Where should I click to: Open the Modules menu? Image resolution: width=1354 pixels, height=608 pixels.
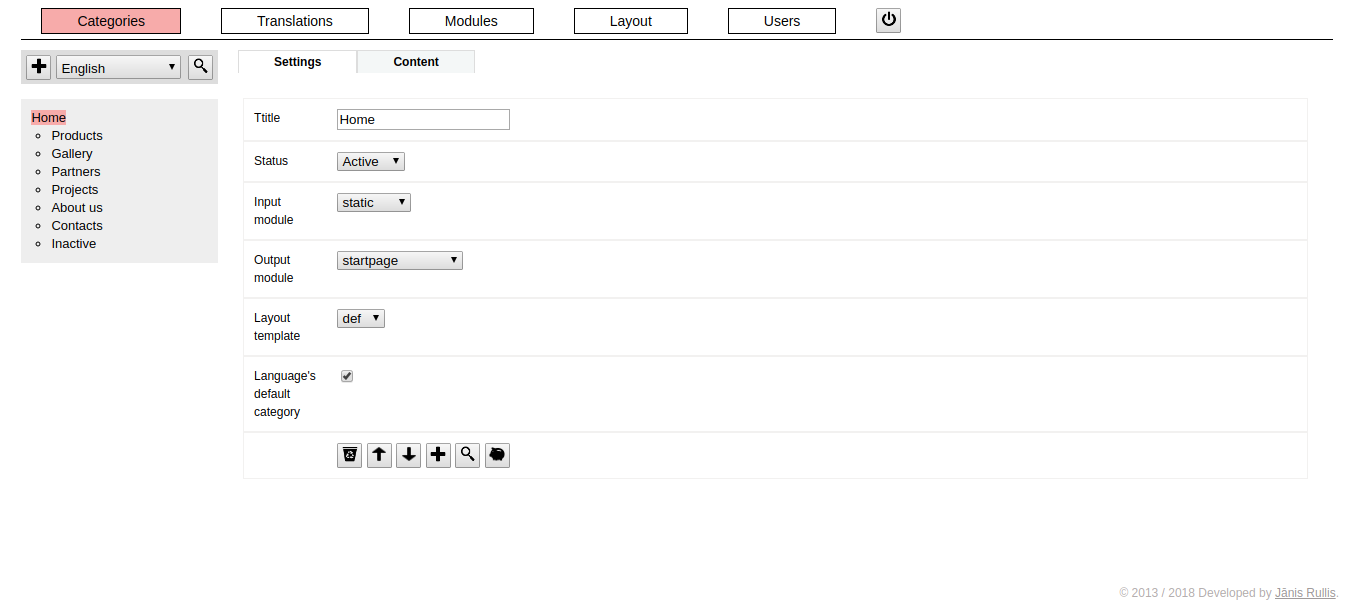pyautogui.click(x=471, y=21)
